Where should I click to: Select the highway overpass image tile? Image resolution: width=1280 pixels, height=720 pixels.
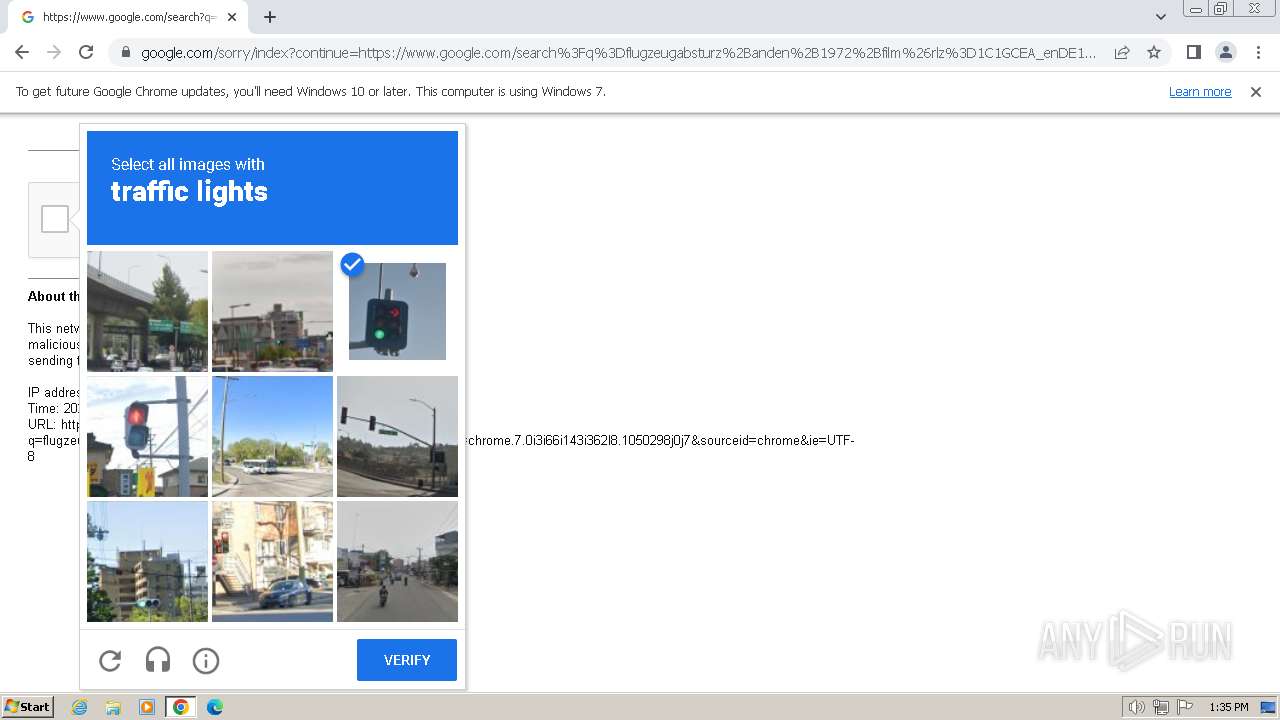pyautogui.click(x=147, y=311)
